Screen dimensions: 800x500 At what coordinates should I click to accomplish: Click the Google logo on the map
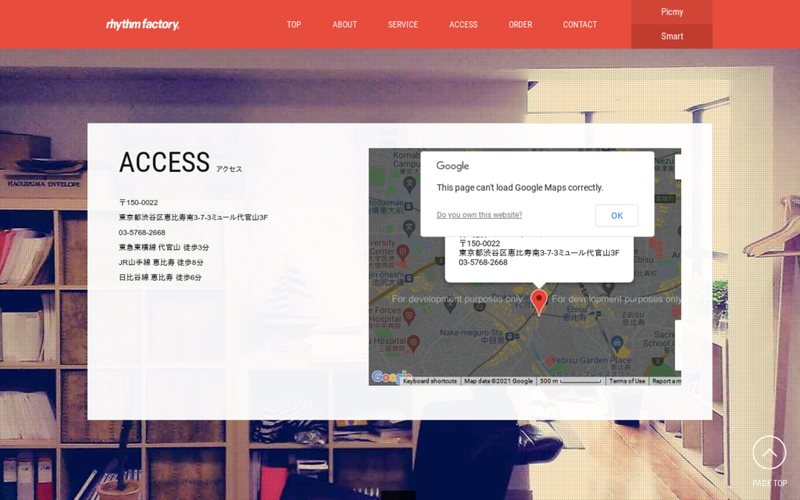391,377
